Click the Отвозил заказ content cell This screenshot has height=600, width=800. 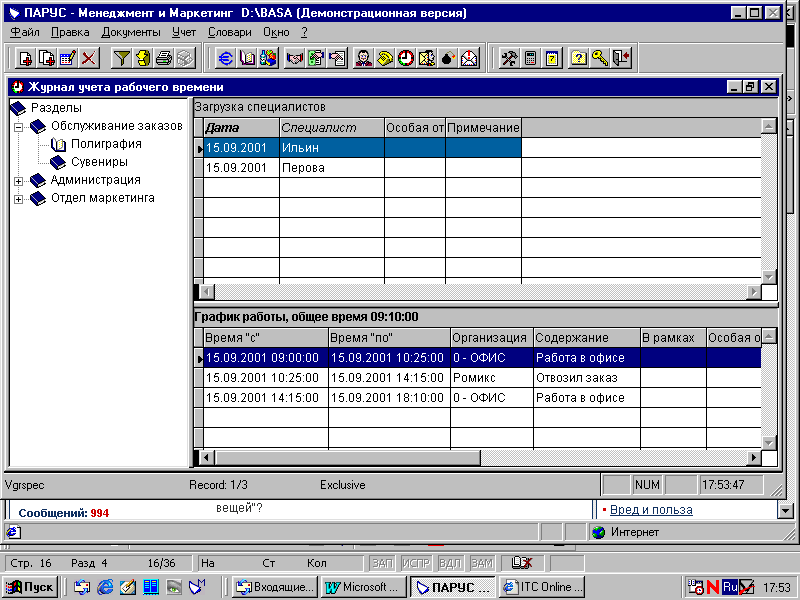tap(587, 378)
